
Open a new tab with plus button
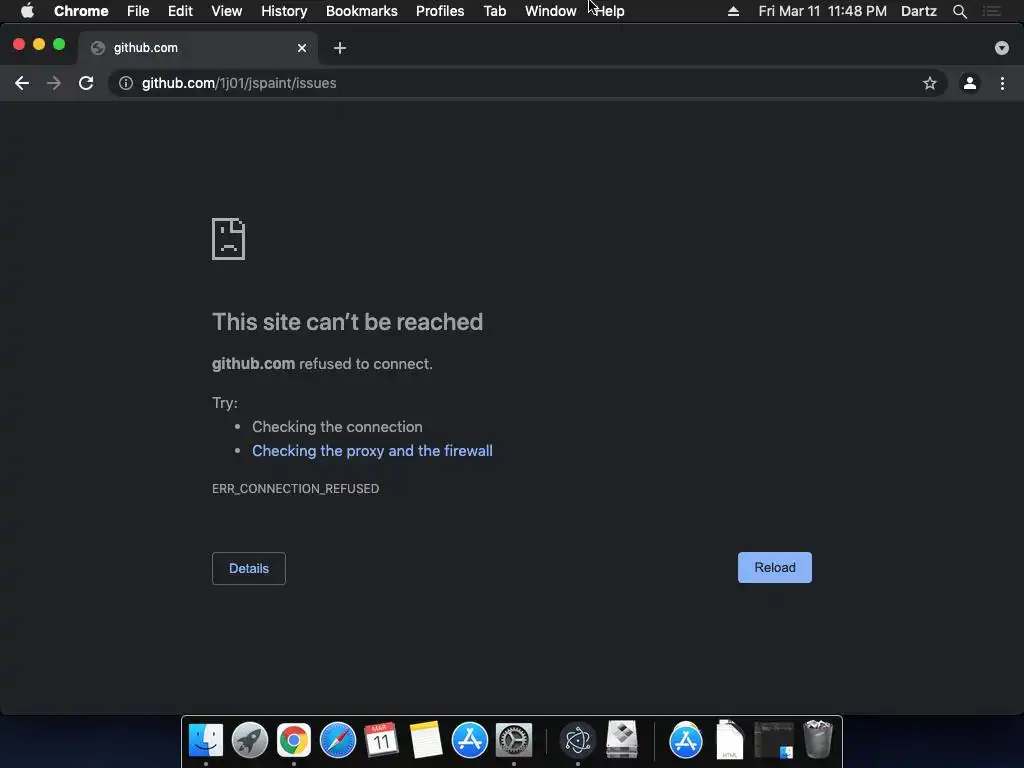340,48
